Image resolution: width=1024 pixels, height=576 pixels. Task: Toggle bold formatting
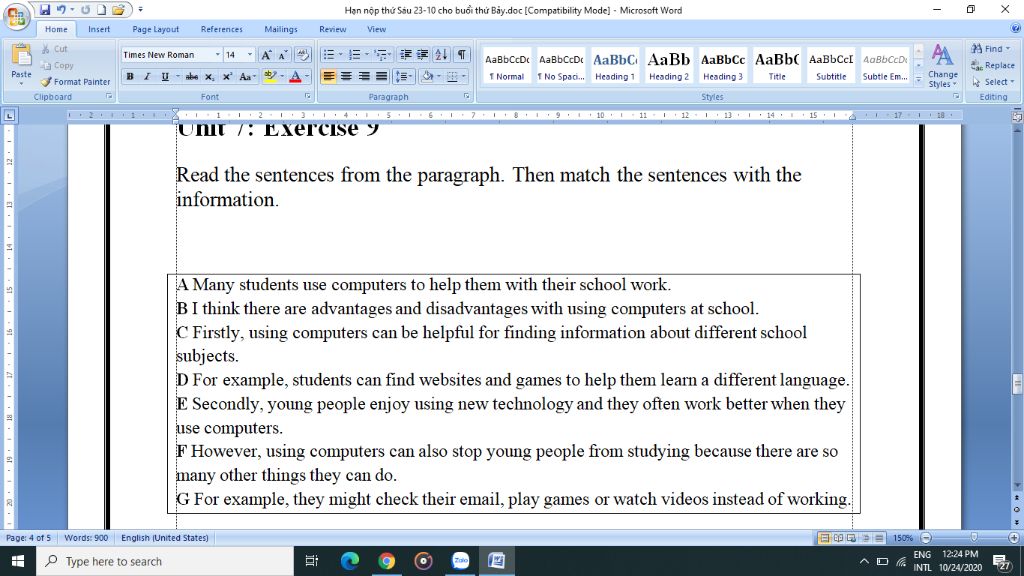(x=130, y=76)
